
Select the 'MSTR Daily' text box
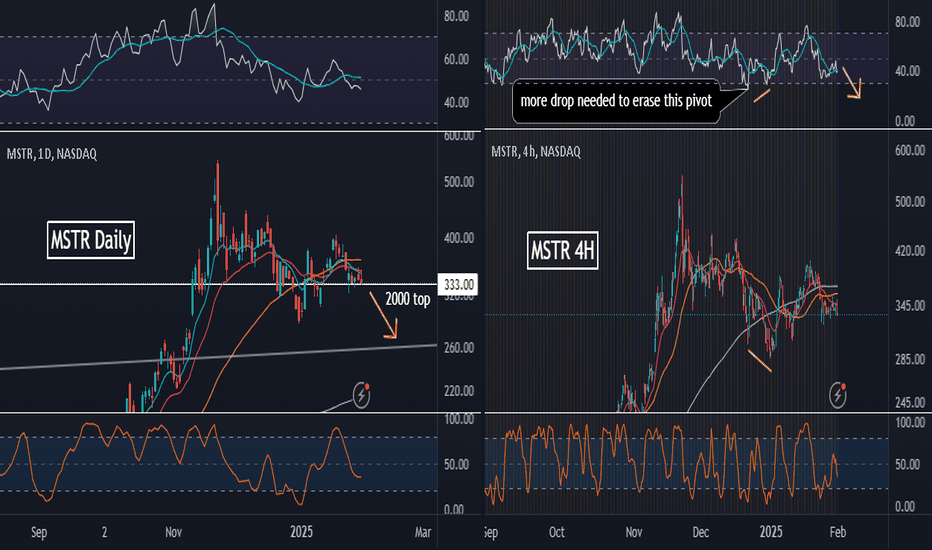click(91, 240)
